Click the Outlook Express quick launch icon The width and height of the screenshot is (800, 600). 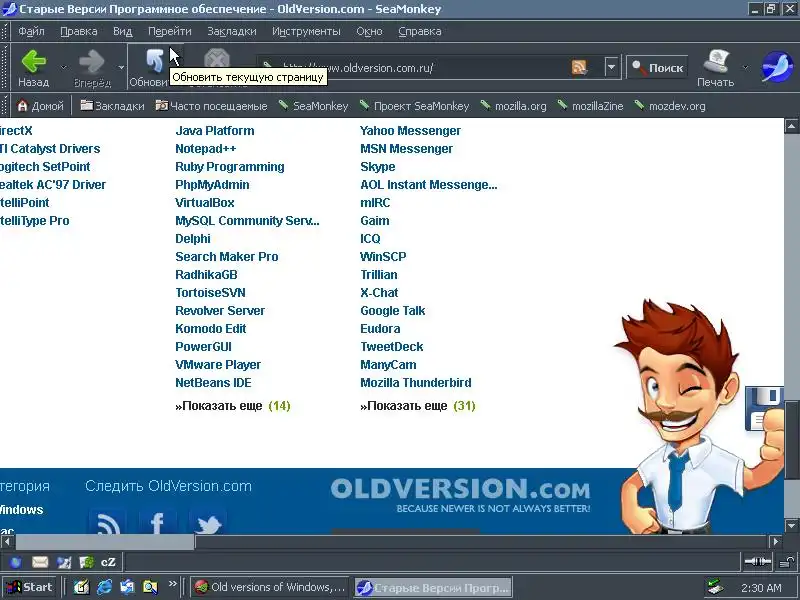[127, 587]
